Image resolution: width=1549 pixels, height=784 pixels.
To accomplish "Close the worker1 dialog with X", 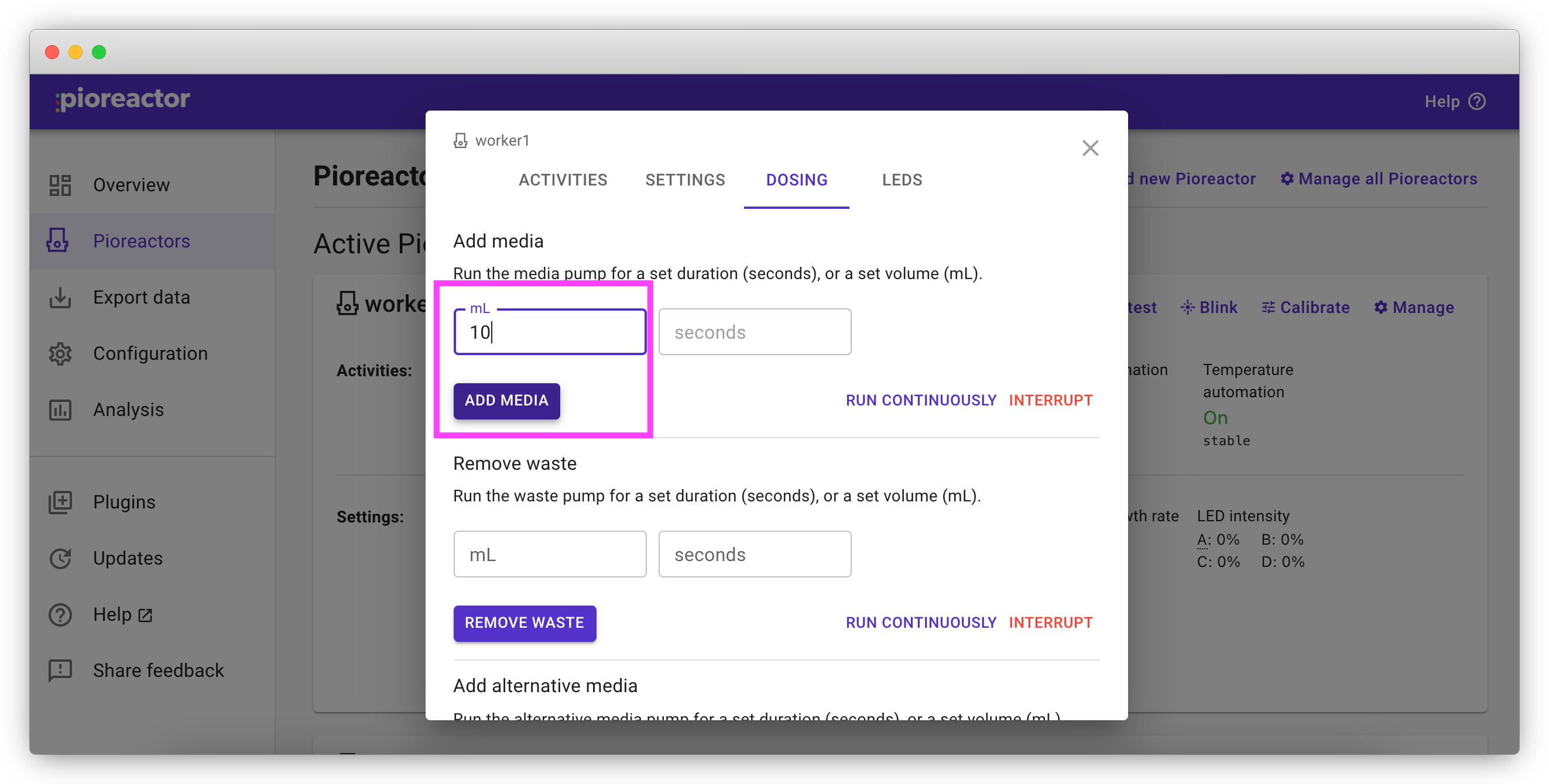I will point(1089,149).
